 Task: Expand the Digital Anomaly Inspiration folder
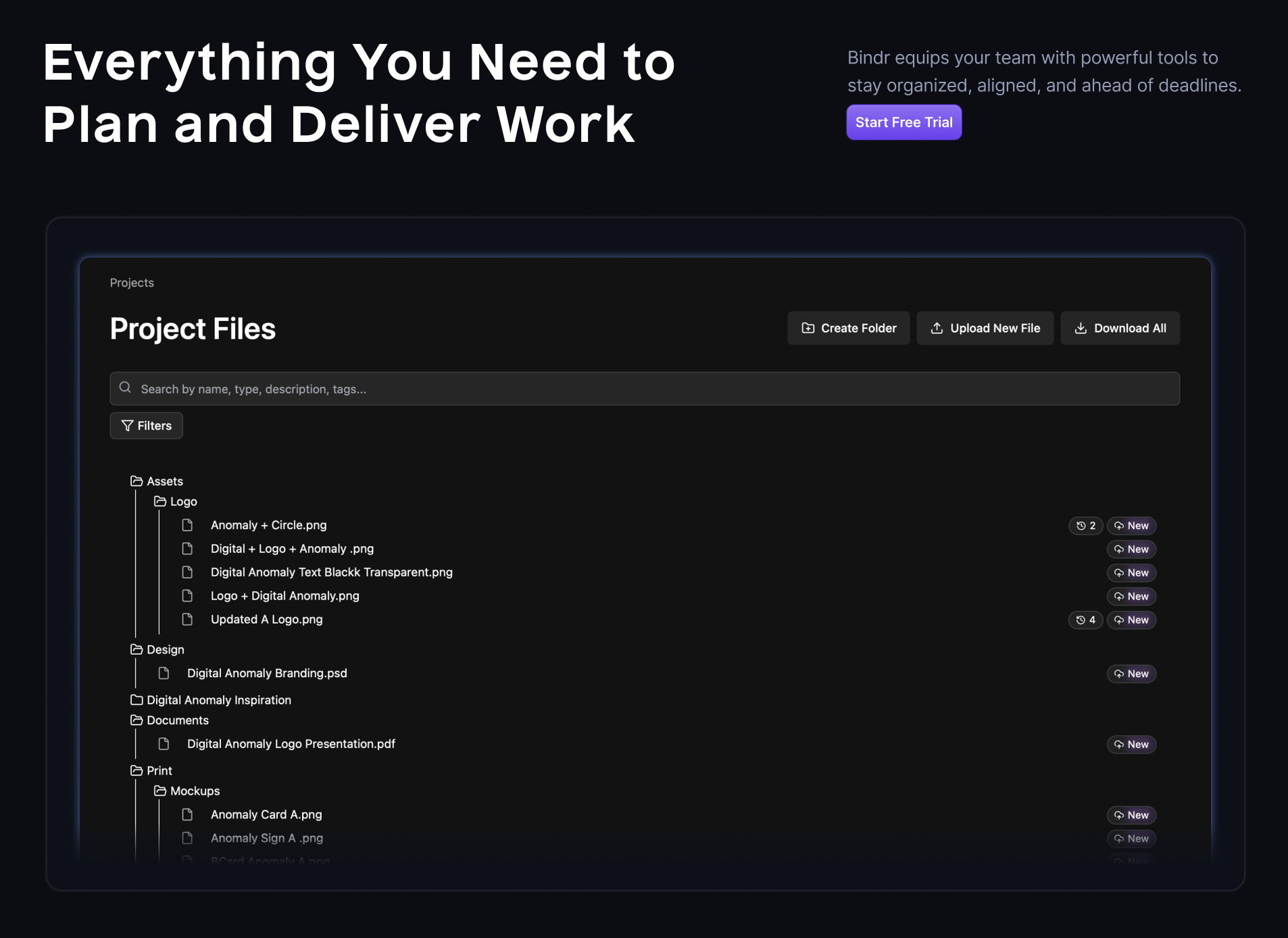tap(211, 700)
